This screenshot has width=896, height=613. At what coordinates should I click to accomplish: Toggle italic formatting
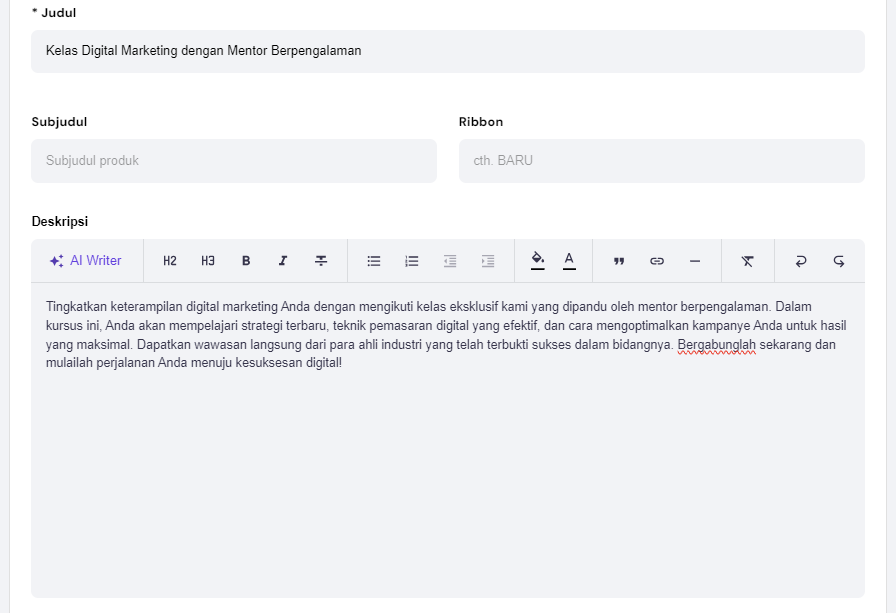point(283,260)
